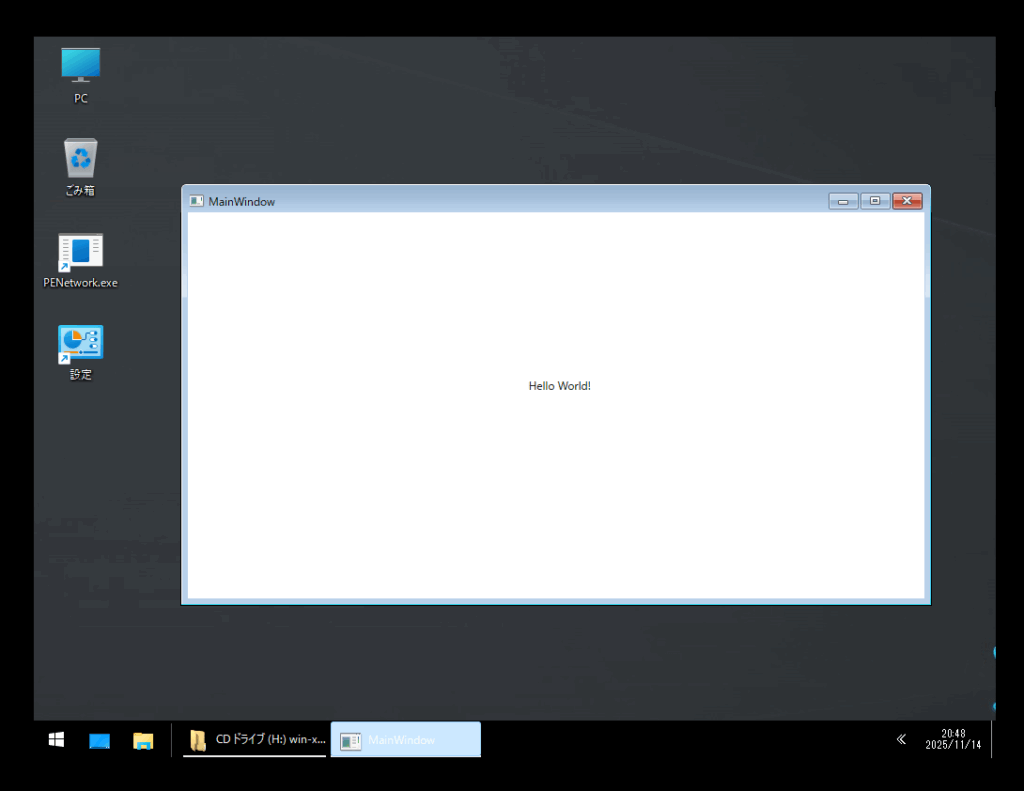Image resolution: width=1024 pixels, height=791 pixels.
Task: Click the MainWindow taskbar button
Action: point(405,740)
